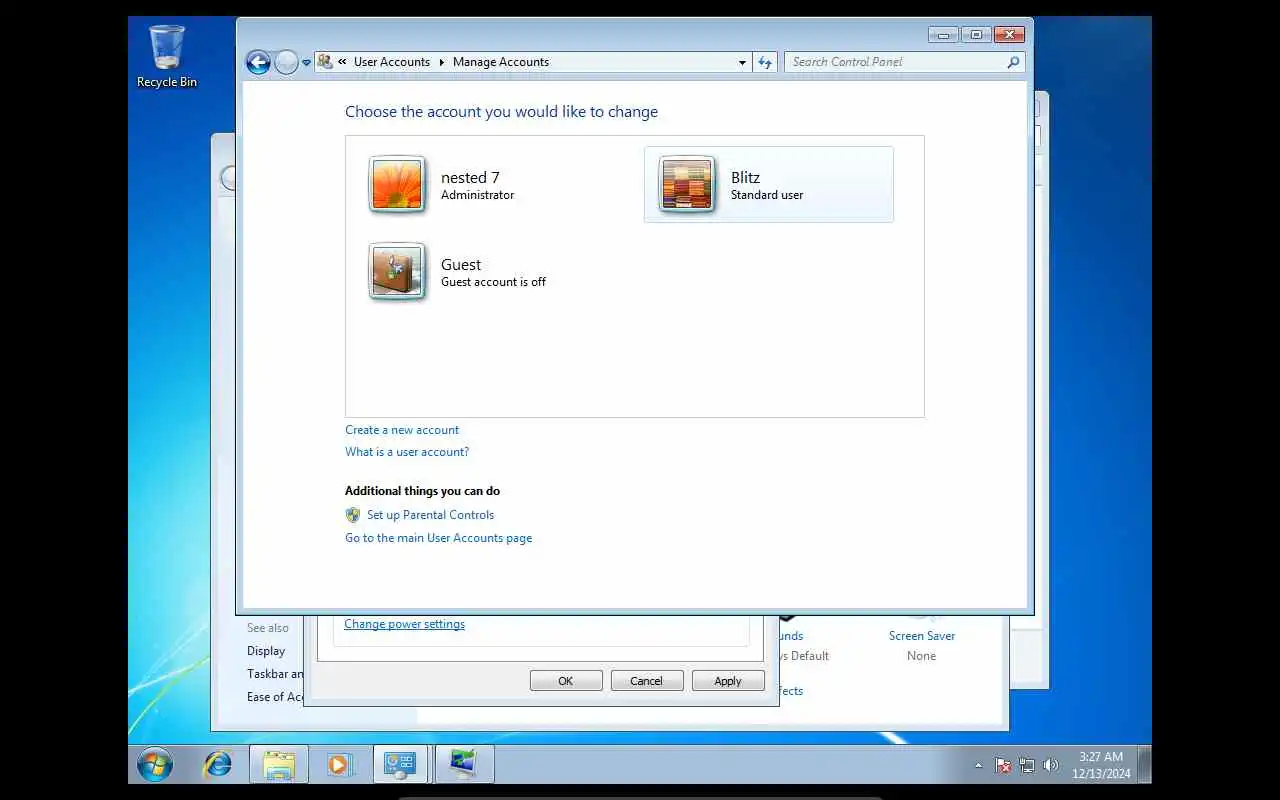Screen dimensions: 1280x800
Task: Launch Internet Explorer from taskbar
Action: point(217,765)
